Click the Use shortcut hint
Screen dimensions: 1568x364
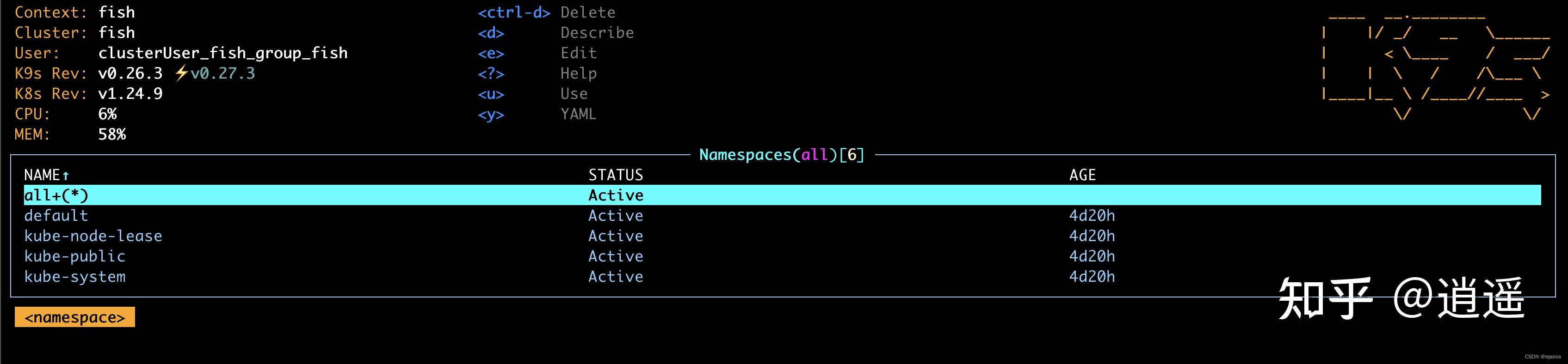point(574,94)
